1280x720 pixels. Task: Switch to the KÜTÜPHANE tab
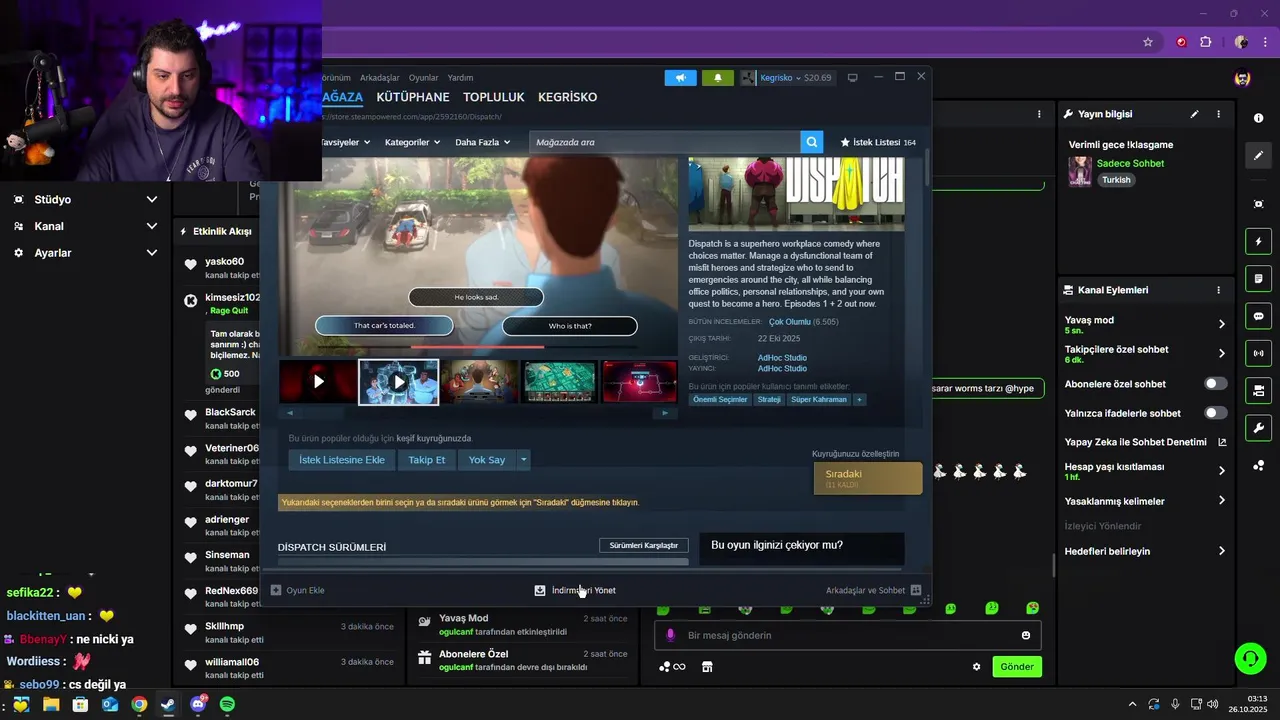tap(413, 97)
